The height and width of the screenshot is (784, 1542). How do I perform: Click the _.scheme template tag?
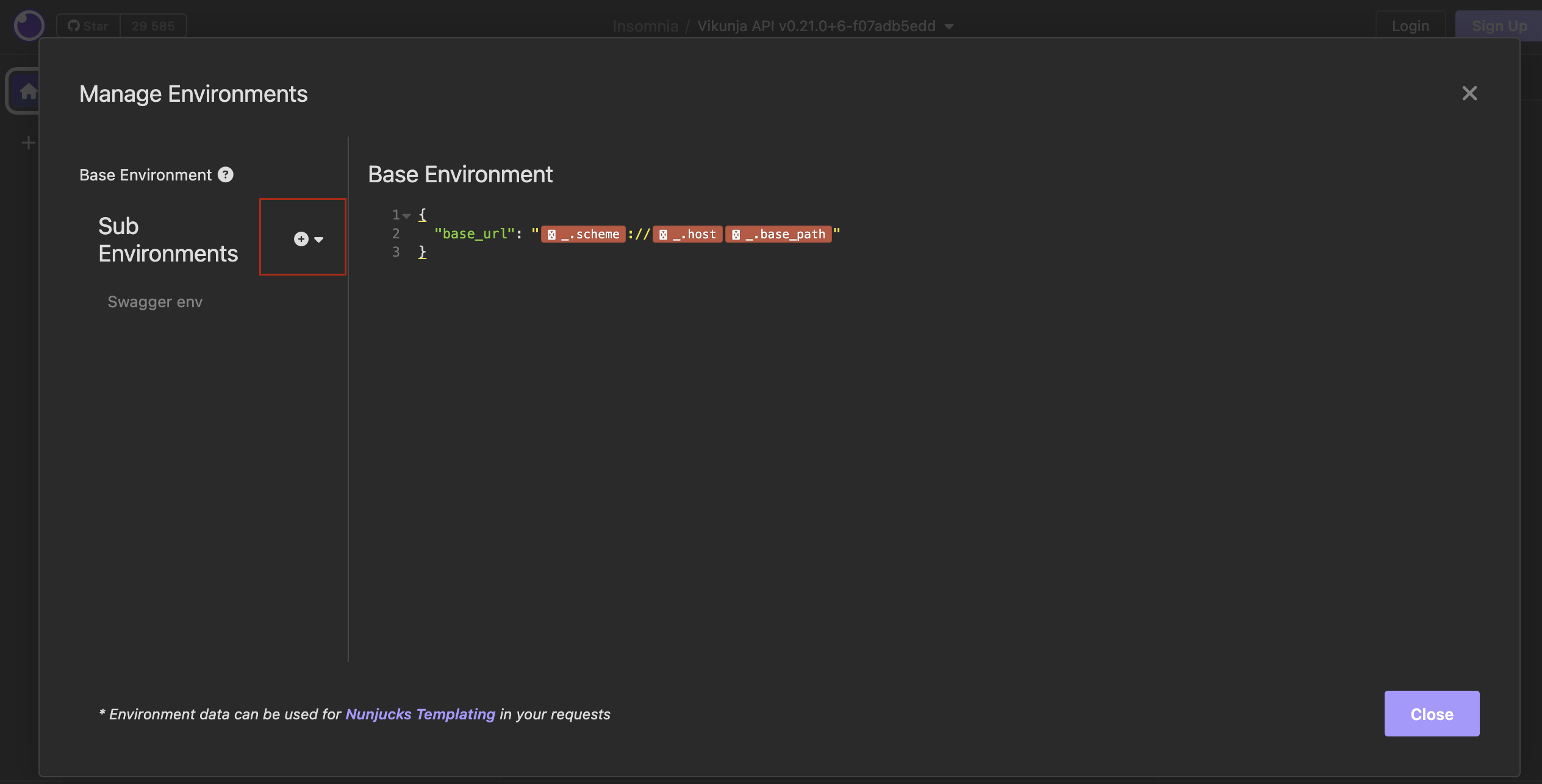pyautogui.click(x=583, y=234)
